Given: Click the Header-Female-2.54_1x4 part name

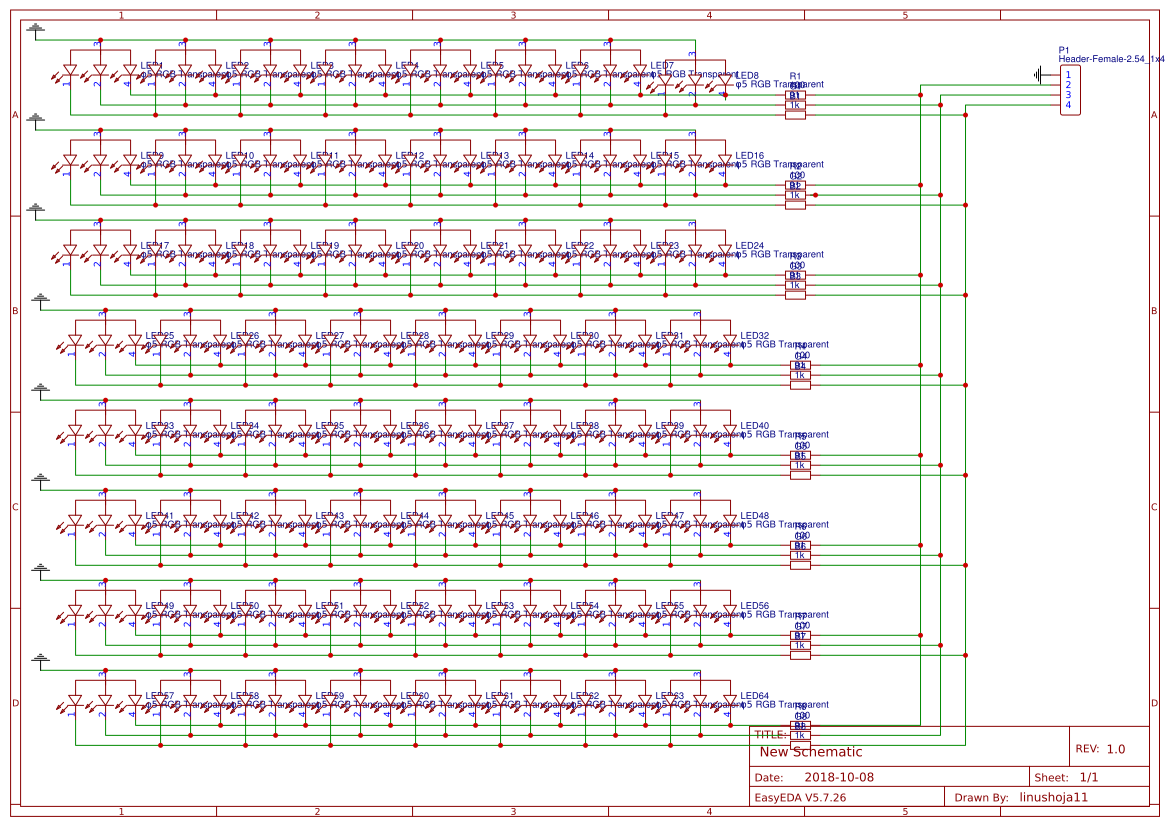Looking at the screenshot, I should pos(1112,58).
